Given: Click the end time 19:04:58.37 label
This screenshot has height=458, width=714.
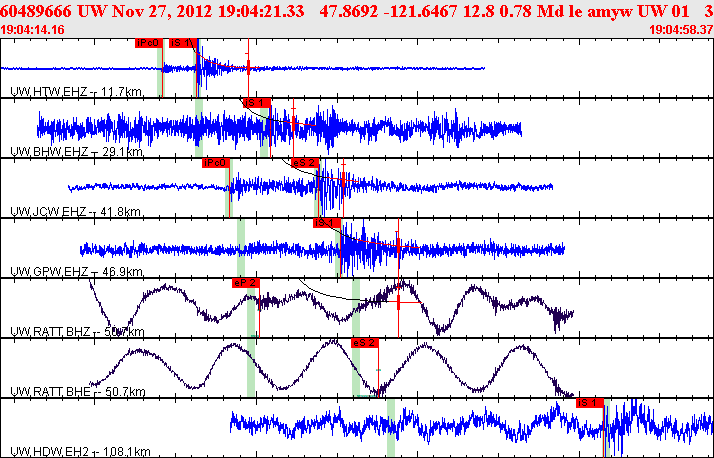Looking at the screenshot, I should (x=681, y=30).
